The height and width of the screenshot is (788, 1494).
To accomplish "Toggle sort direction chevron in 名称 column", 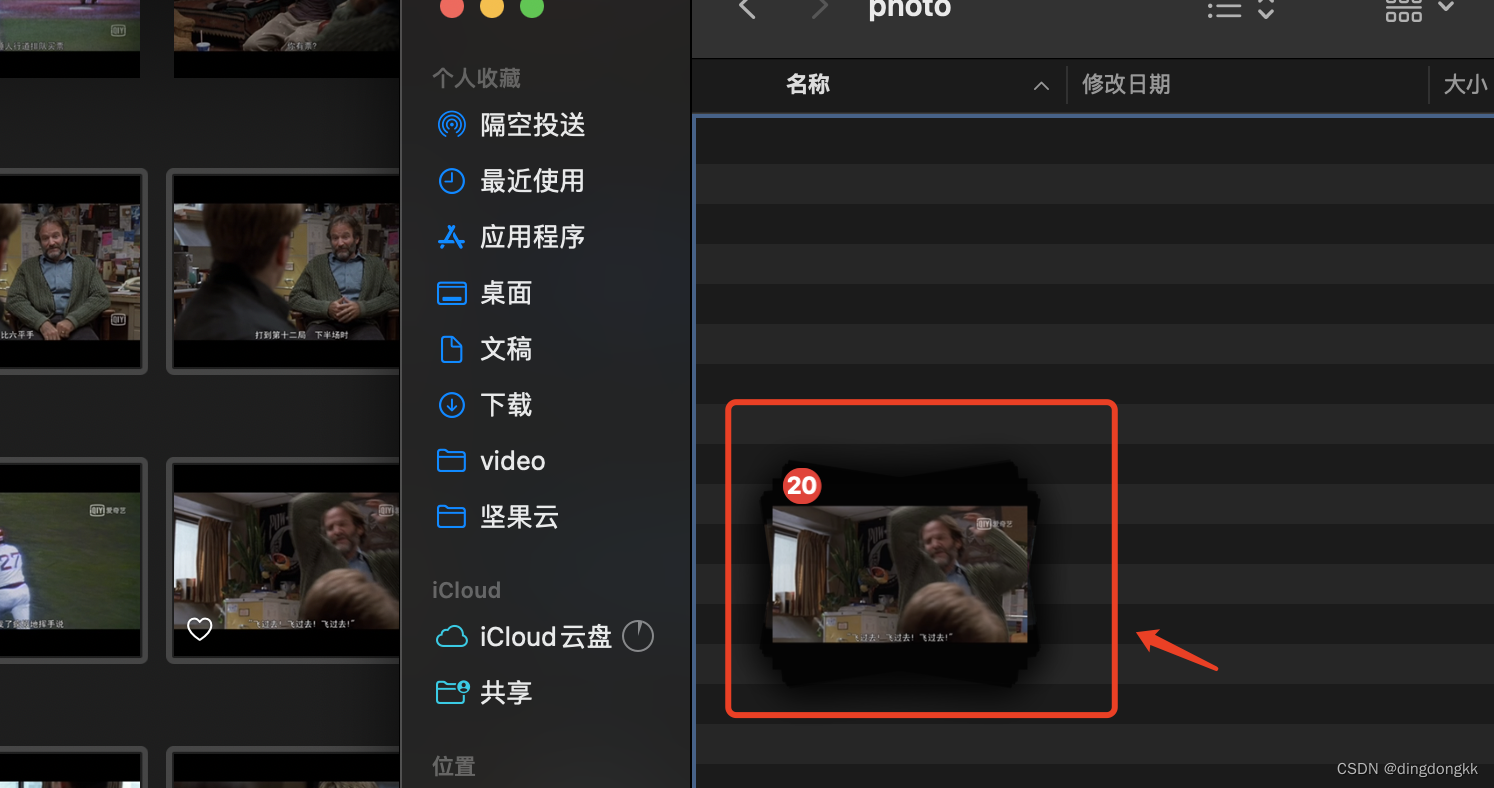I will [x=1041, y=86].
